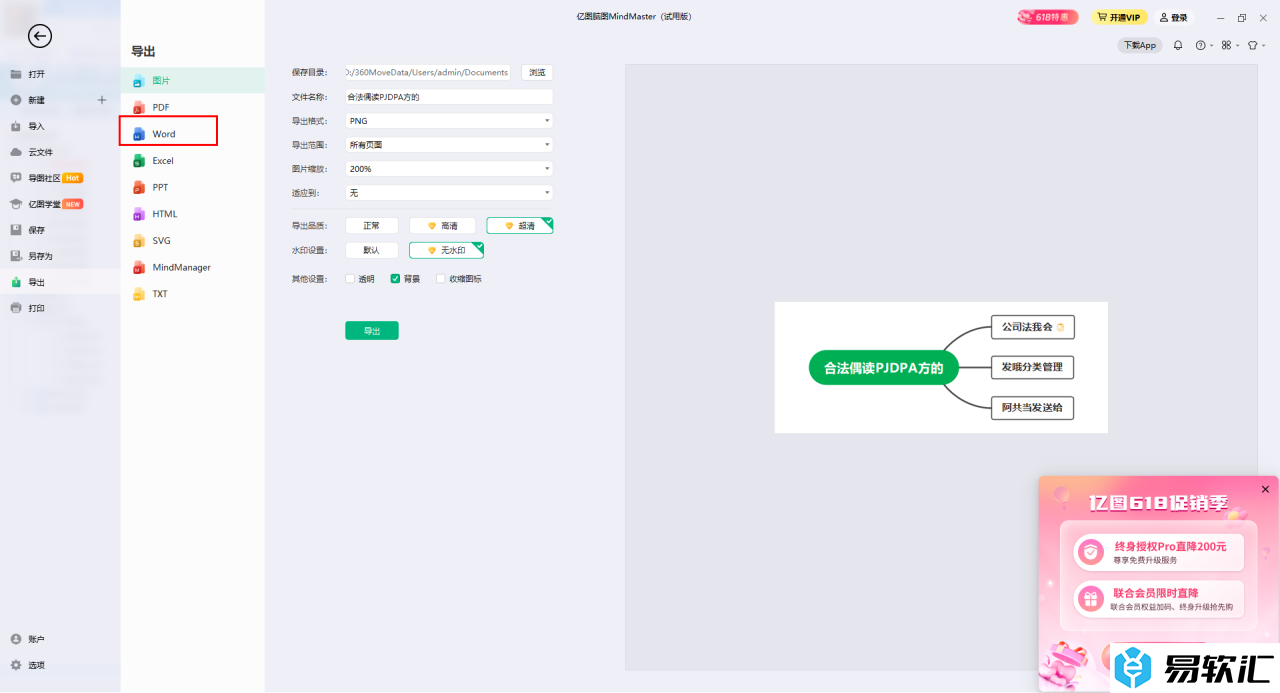Select 图片 export format
Viewport: 1280px width, 693px height.
193,80
